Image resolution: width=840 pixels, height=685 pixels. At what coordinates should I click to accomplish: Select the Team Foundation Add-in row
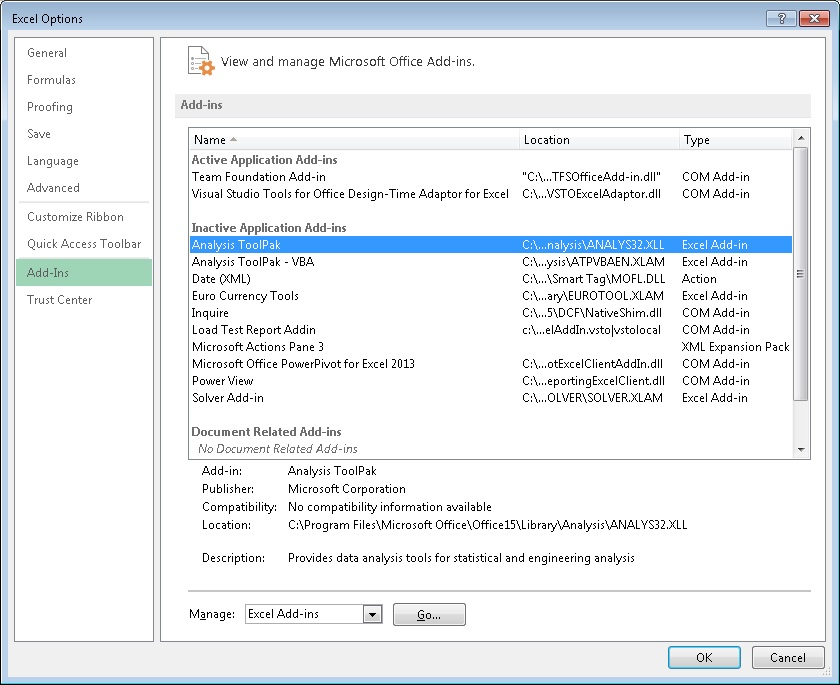pos(491,177)
